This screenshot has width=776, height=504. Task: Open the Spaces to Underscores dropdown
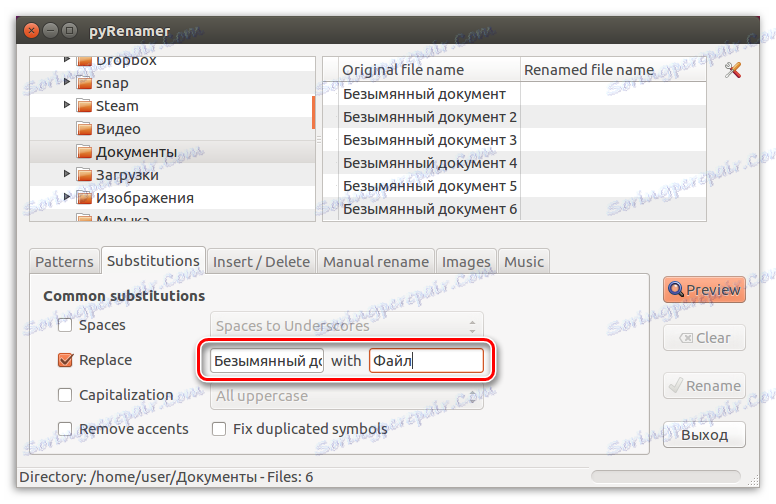346,326
